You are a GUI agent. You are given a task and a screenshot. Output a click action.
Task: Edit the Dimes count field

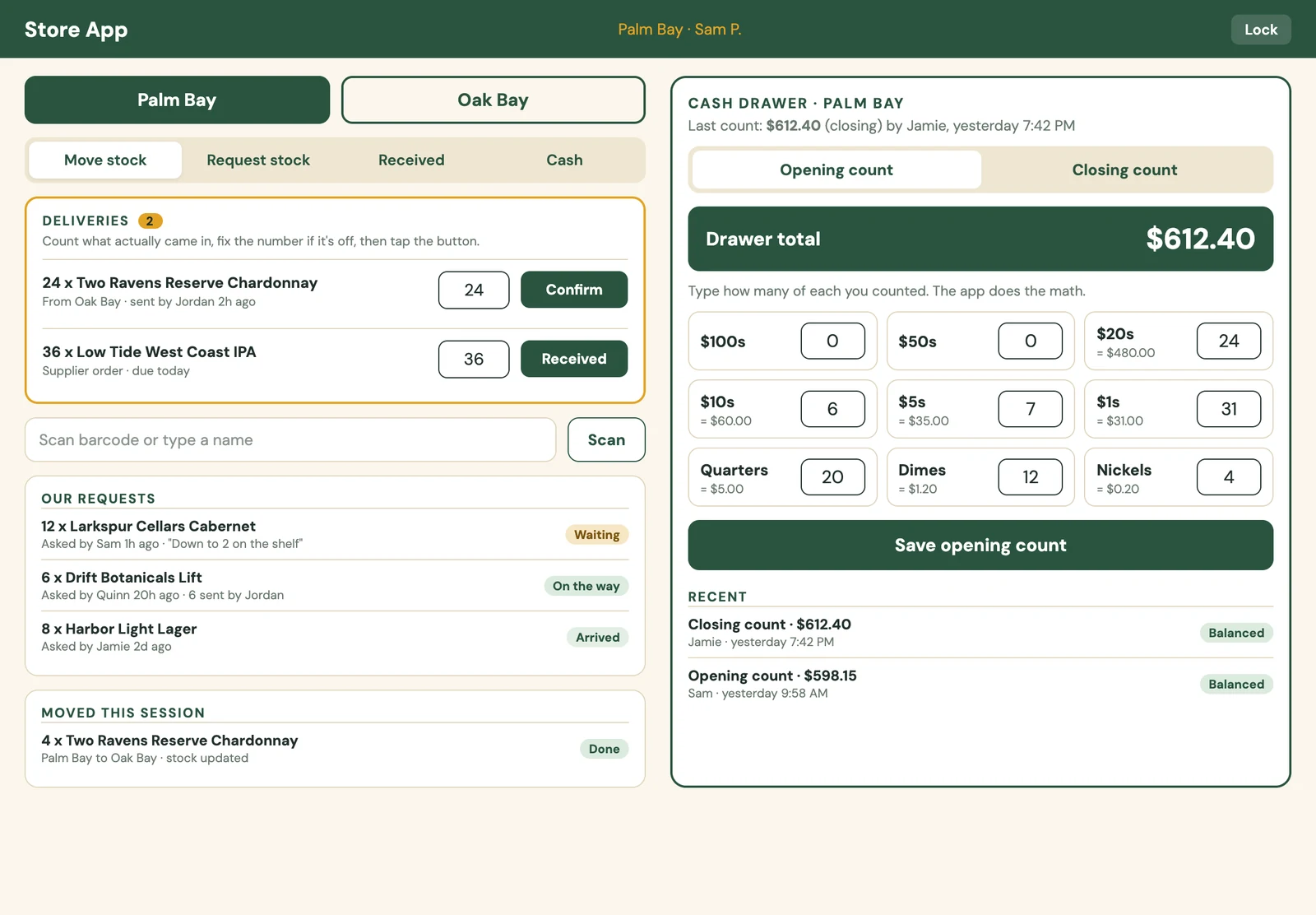(1031, 477)
